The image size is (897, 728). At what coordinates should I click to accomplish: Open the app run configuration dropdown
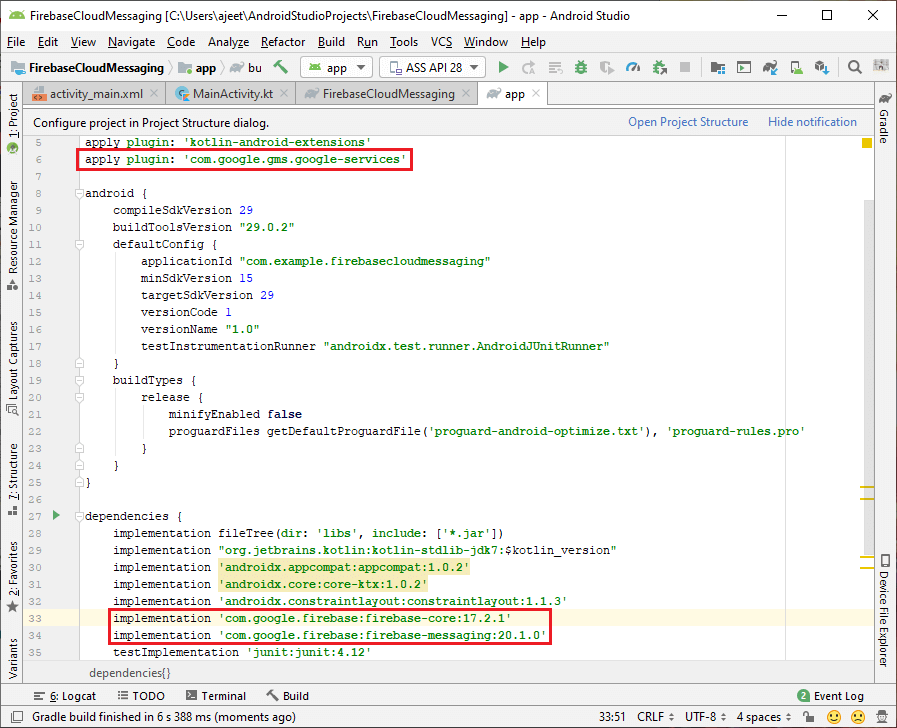(x=336, y=67)
